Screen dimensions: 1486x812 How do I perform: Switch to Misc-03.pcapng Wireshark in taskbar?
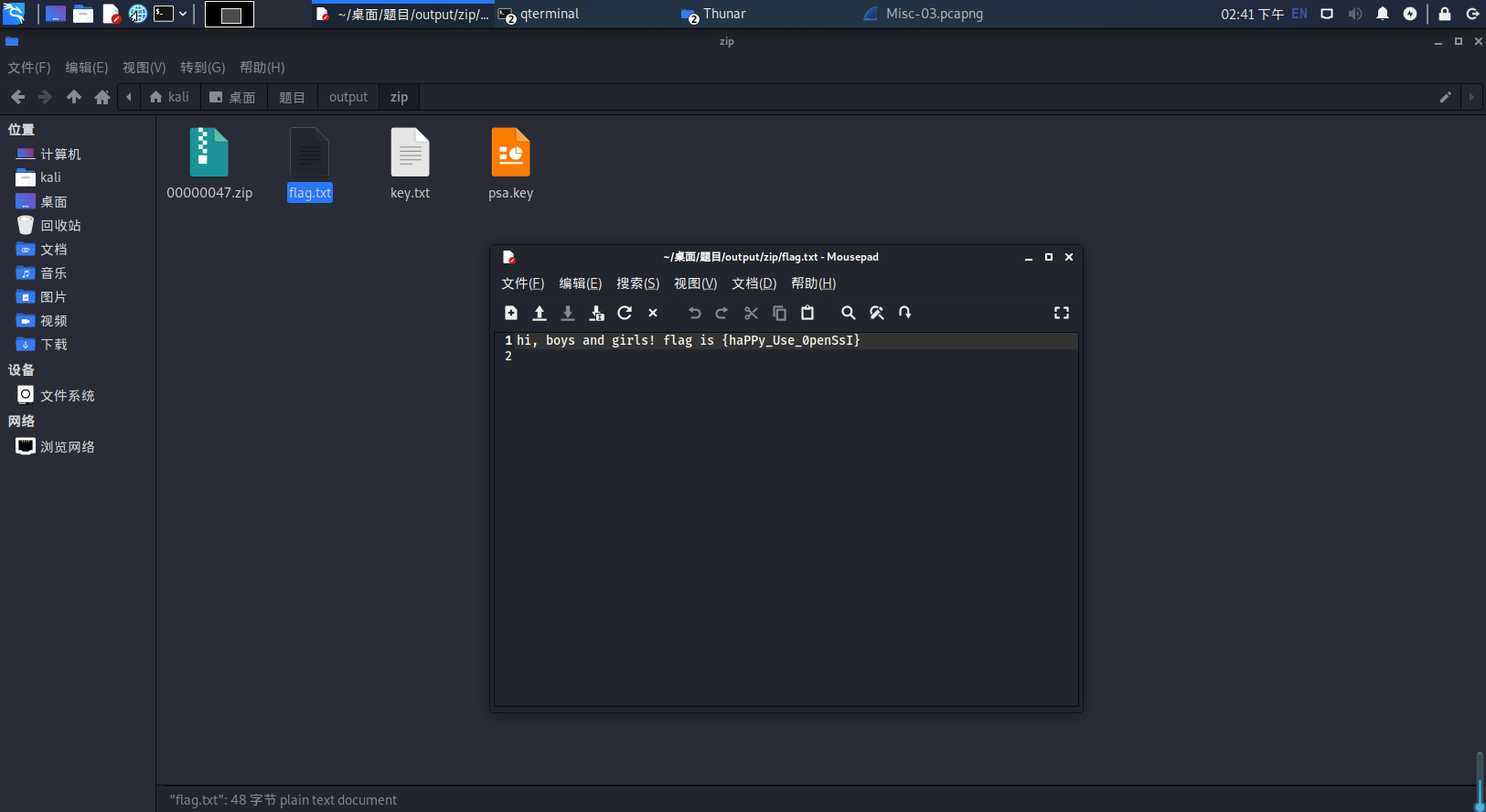(924, 14)
